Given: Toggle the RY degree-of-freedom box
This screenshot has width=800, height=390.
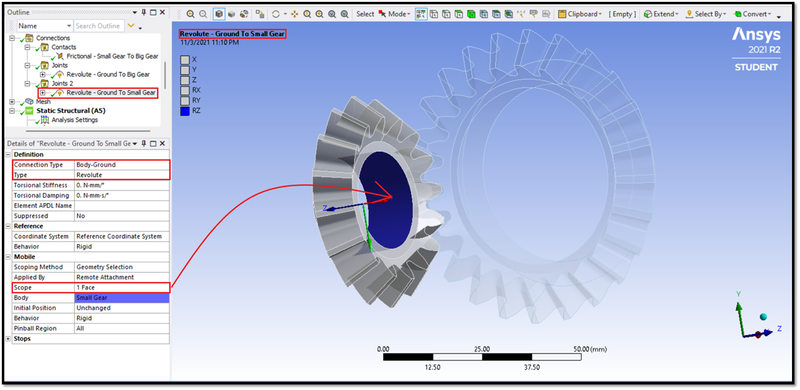Looking at the screenshot, I should click(x=185, y=100).
